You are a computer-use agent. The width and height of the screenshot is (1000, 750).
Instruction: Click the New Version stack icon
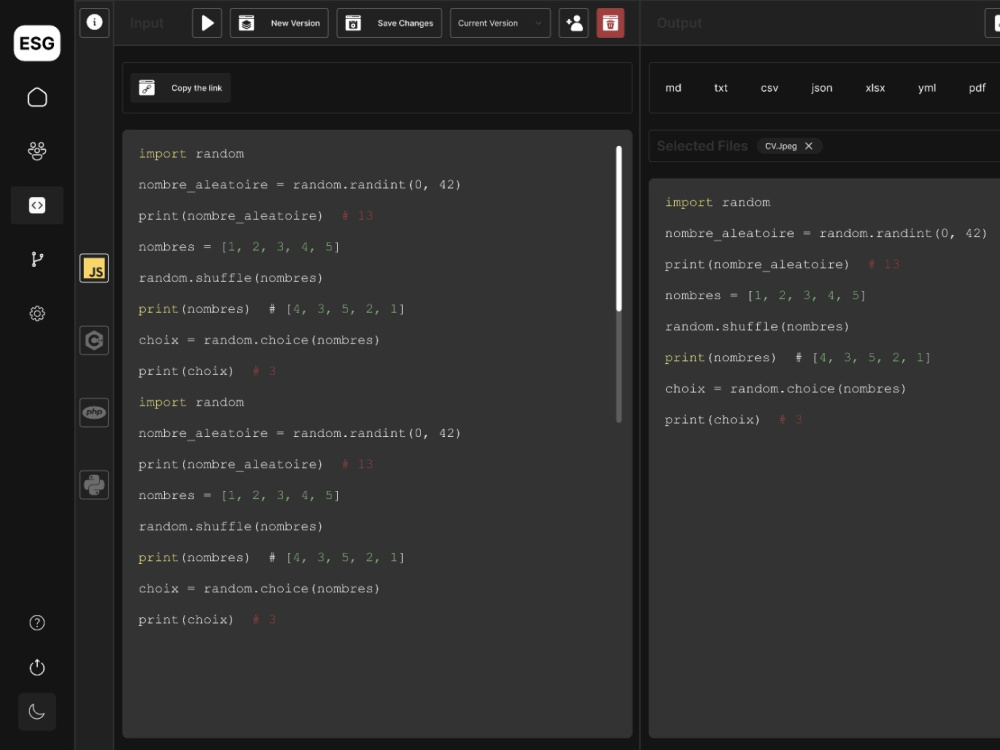point(246,23)
